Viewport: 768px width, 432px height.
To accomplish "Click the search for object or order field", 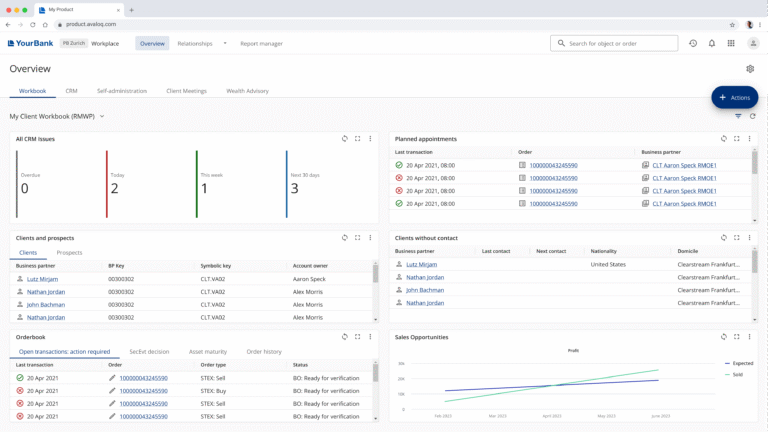I will pos(614,43).
